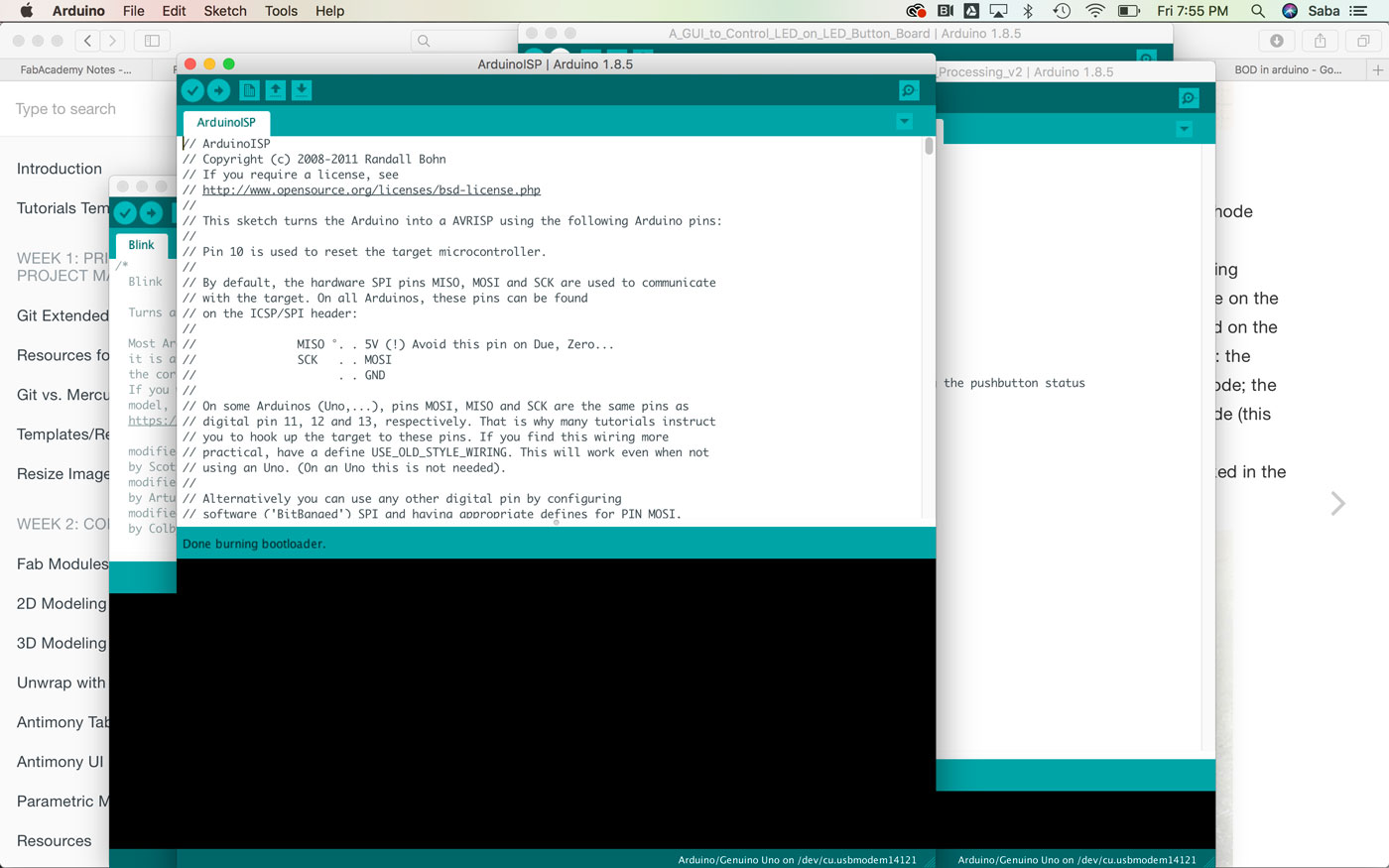Open the tab dropdown arrow in Processing_v2 window
This screenshot has width=1389, height=868.
pyautogui.click(x=1184, y=129)
